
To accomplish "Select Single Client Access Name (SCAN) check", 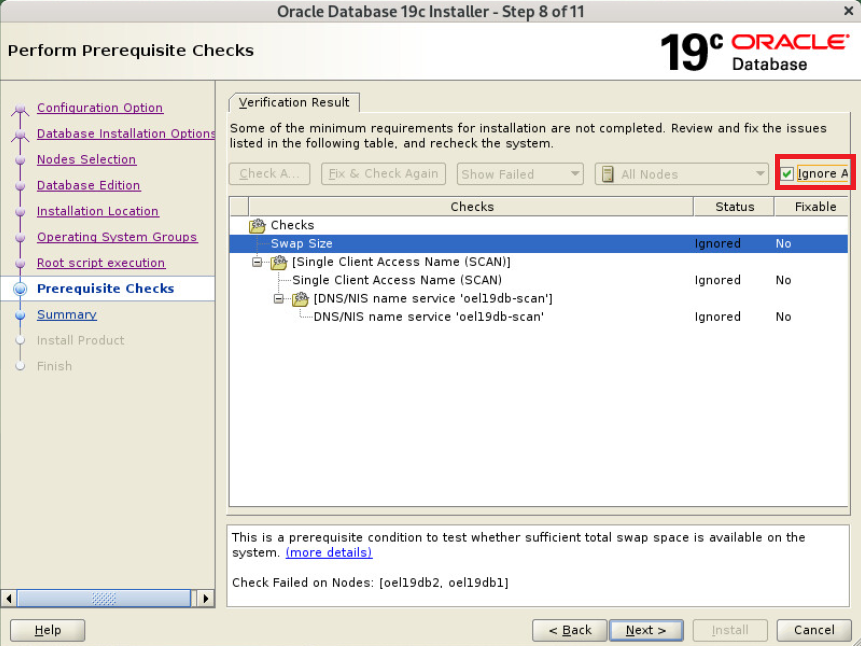I will 396,280.
